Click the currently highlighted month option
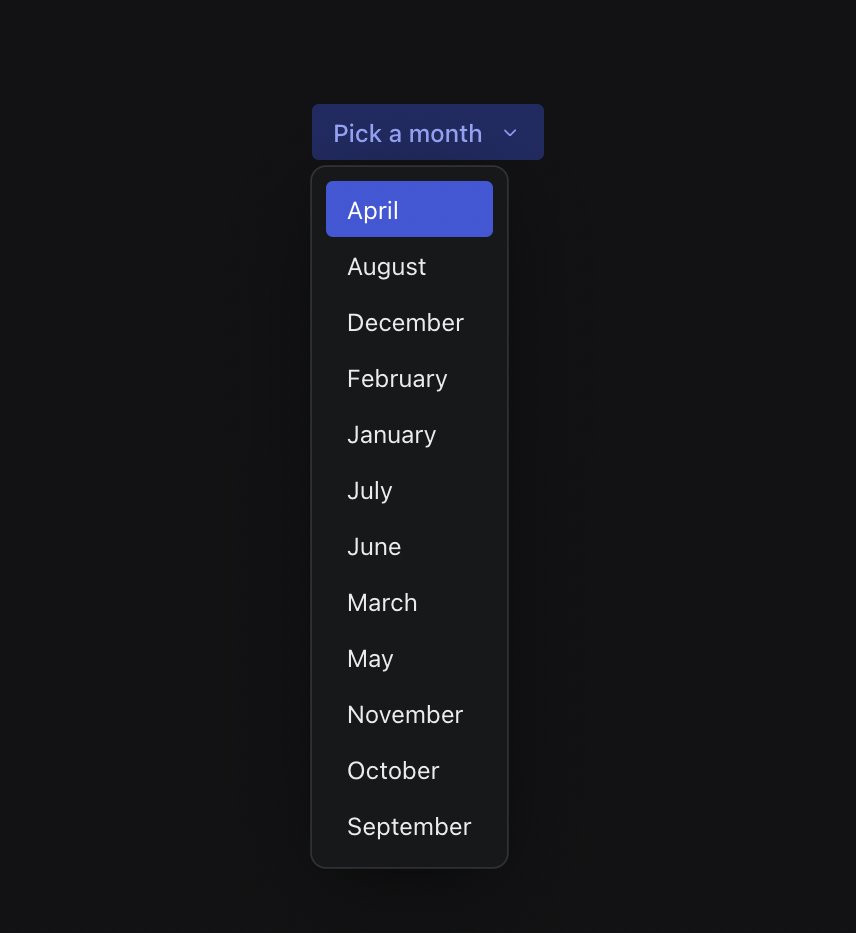Screen dimensions: 856x933 409,210
